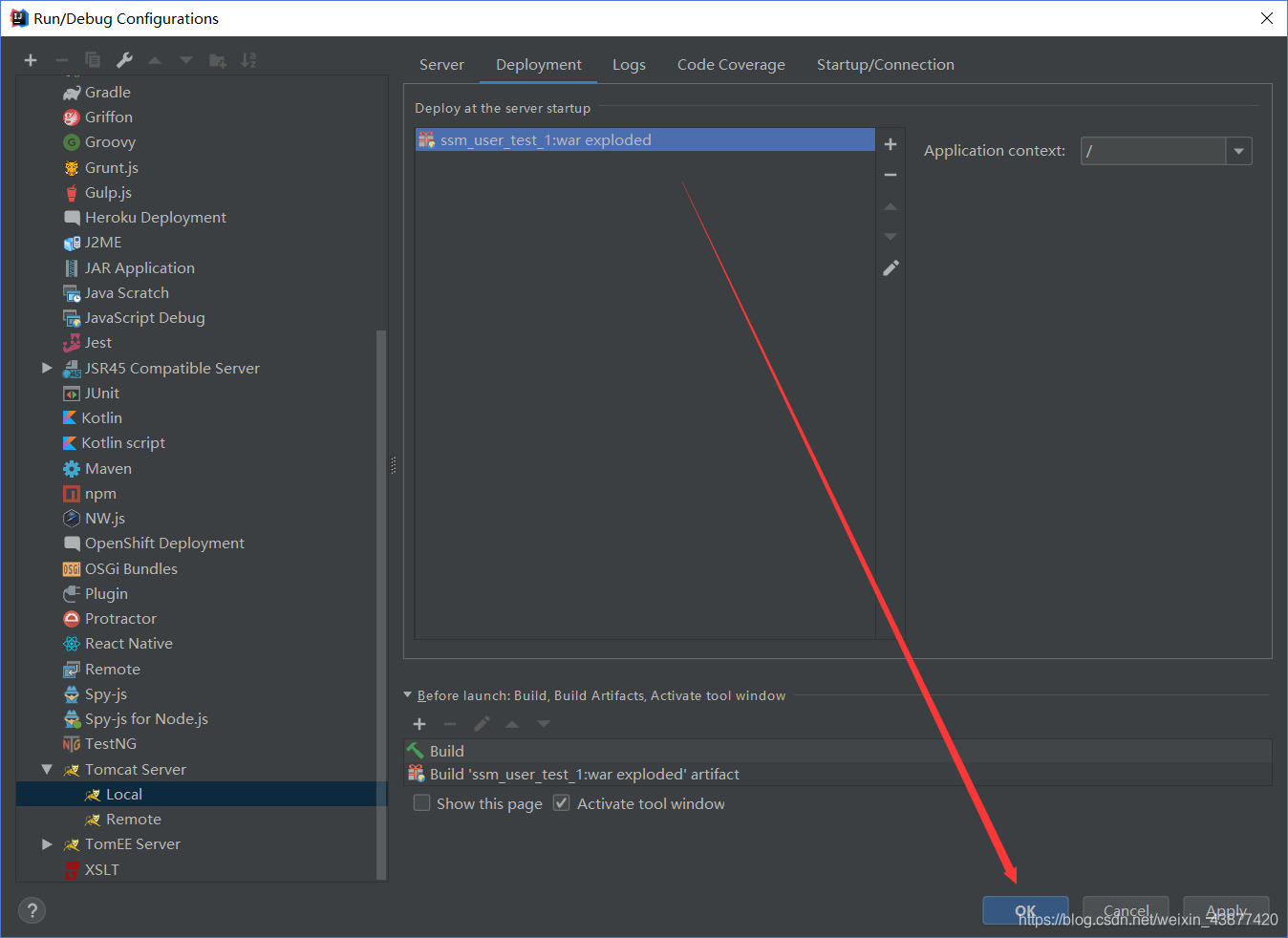Collapse Before launch section triangle
This screenshot has width=1288, height=938.
pyautogui.click(x=408, y=695)
